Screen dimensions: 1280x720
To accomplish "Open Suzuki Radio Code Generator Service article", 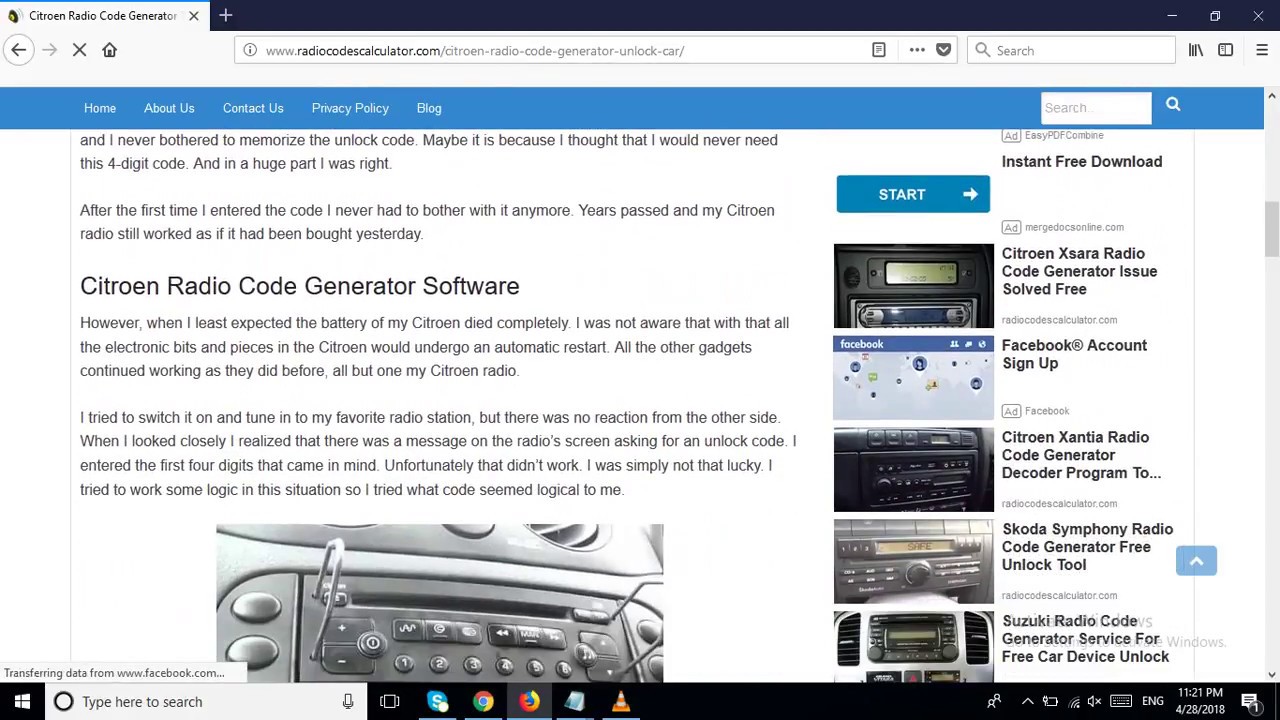I will pos(1085,638).
